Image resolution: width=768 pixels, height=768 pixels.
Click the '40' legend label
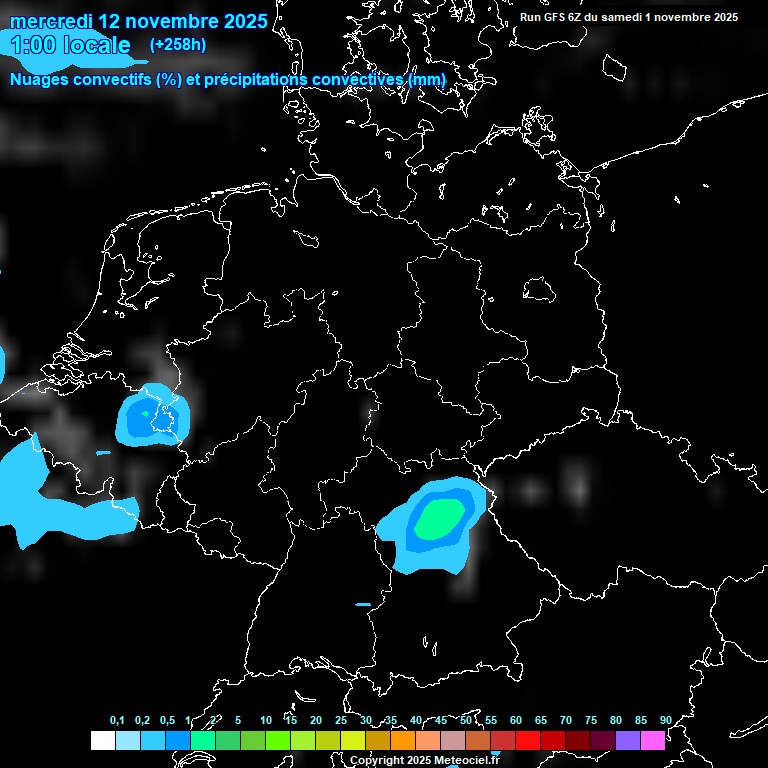pyautogui.click(x=416, y=720)
